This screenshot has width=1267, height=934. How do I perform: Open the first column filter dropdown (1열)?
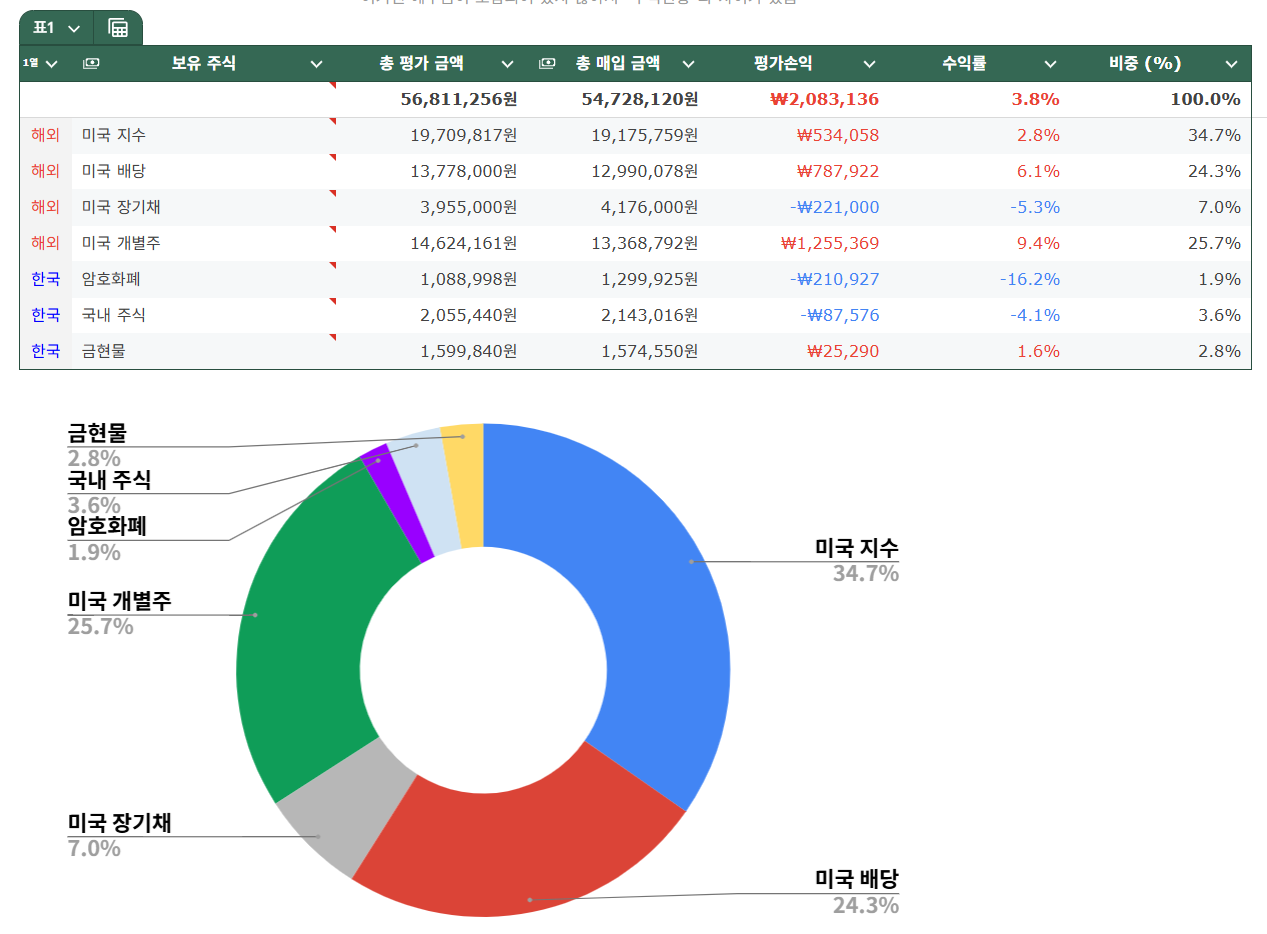click(x=52, y=63)
